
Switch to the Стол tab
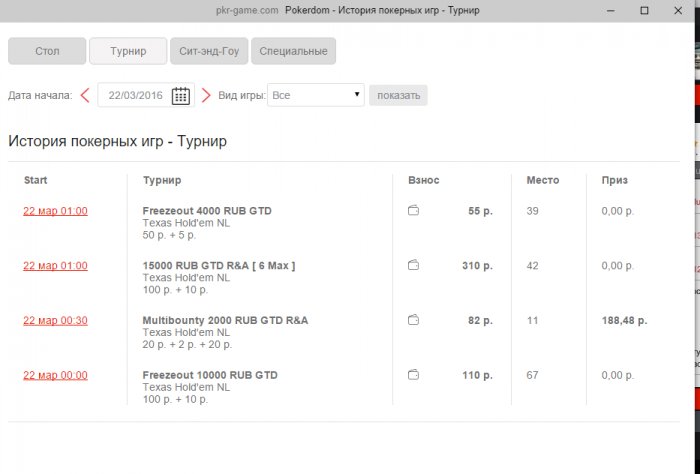click(x=47, y=51)
